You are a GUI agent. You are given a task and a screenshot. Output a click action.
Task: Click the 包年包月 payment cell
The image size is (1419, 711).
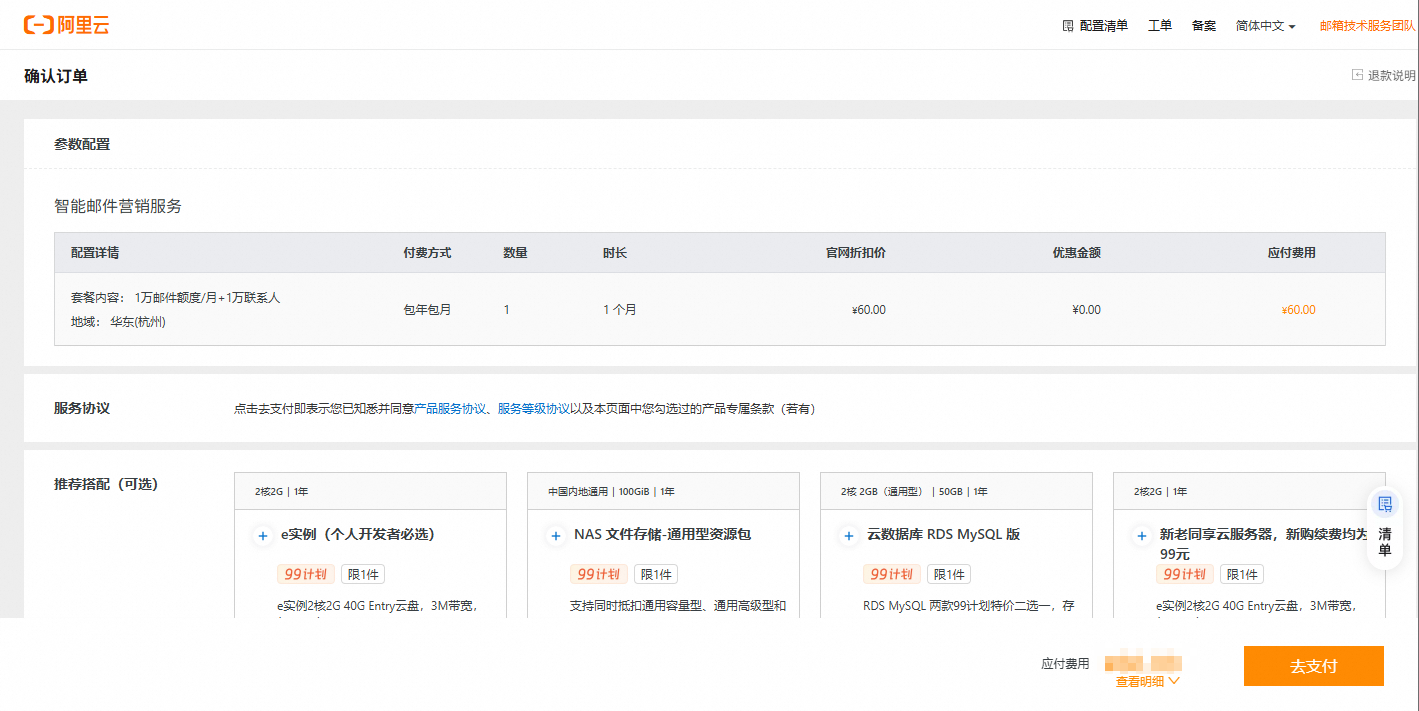[427, 310]
